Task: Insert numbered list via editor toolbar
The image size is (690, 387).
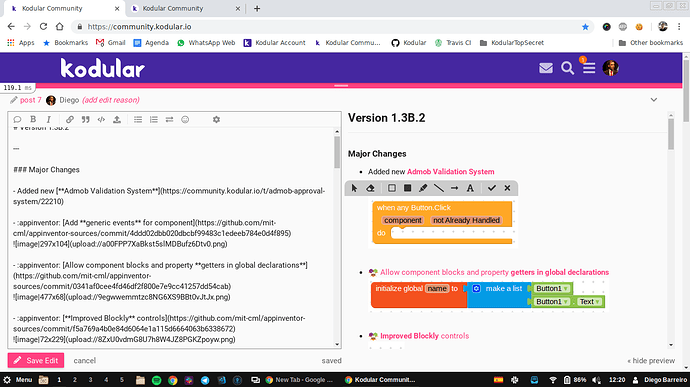Action: pos(154,119)
